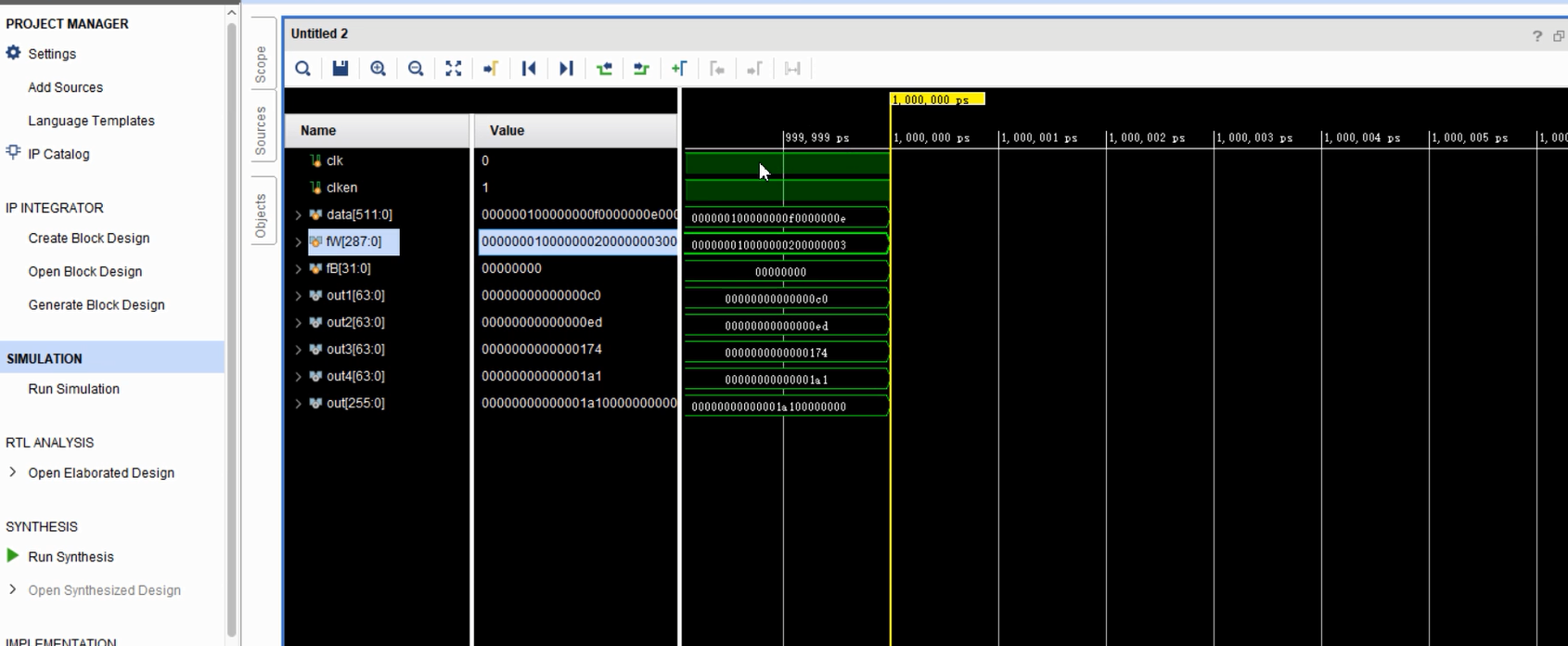Jump to previous transition

coord(604,69)
